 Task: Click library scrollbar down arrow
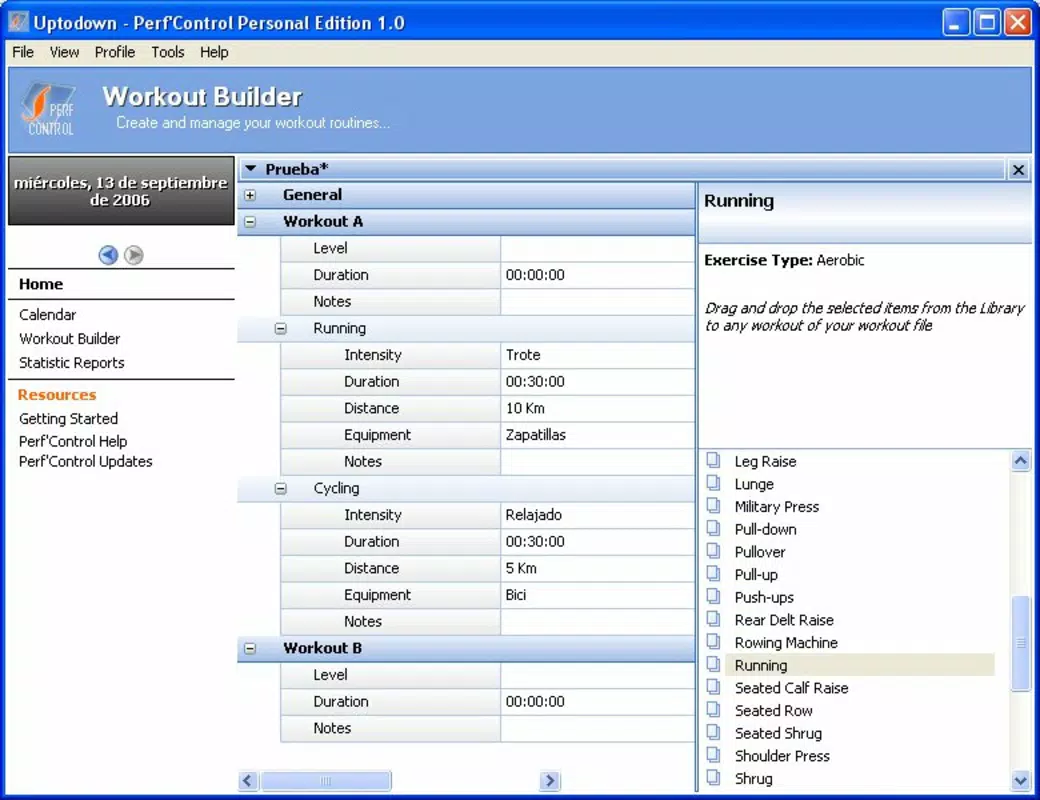click(x=1020, y=781)
